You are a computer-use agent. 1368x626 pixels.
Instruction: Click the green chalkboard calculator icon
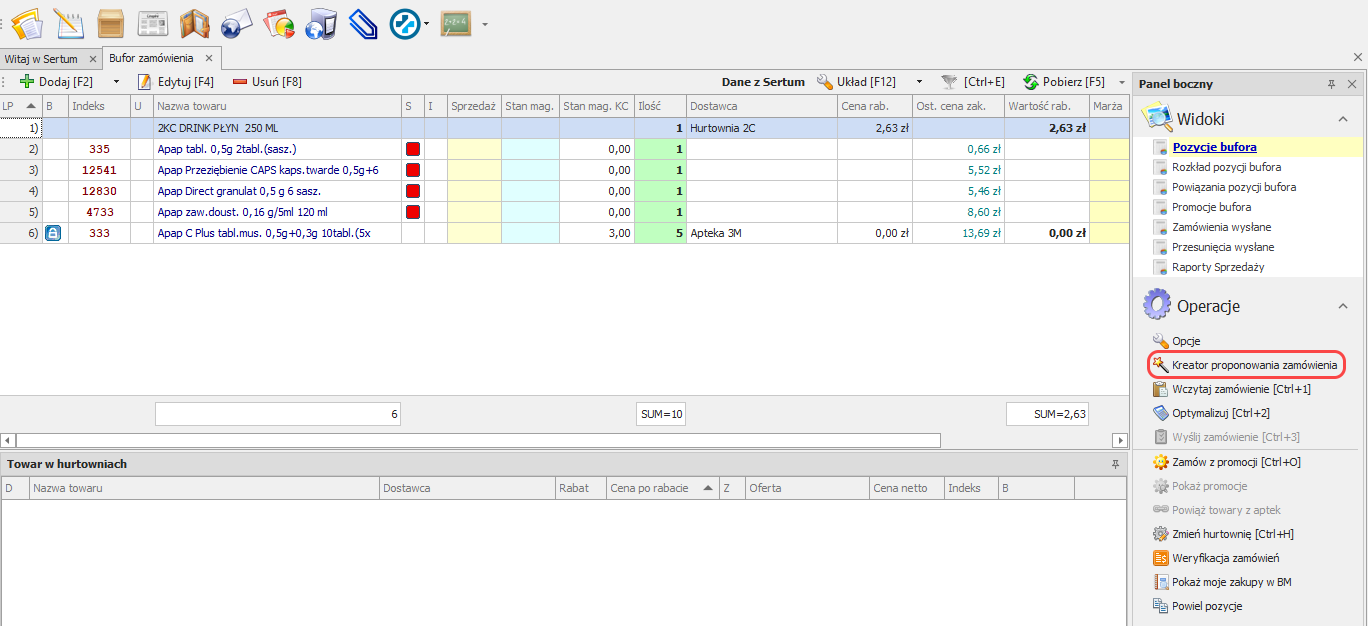456,23
